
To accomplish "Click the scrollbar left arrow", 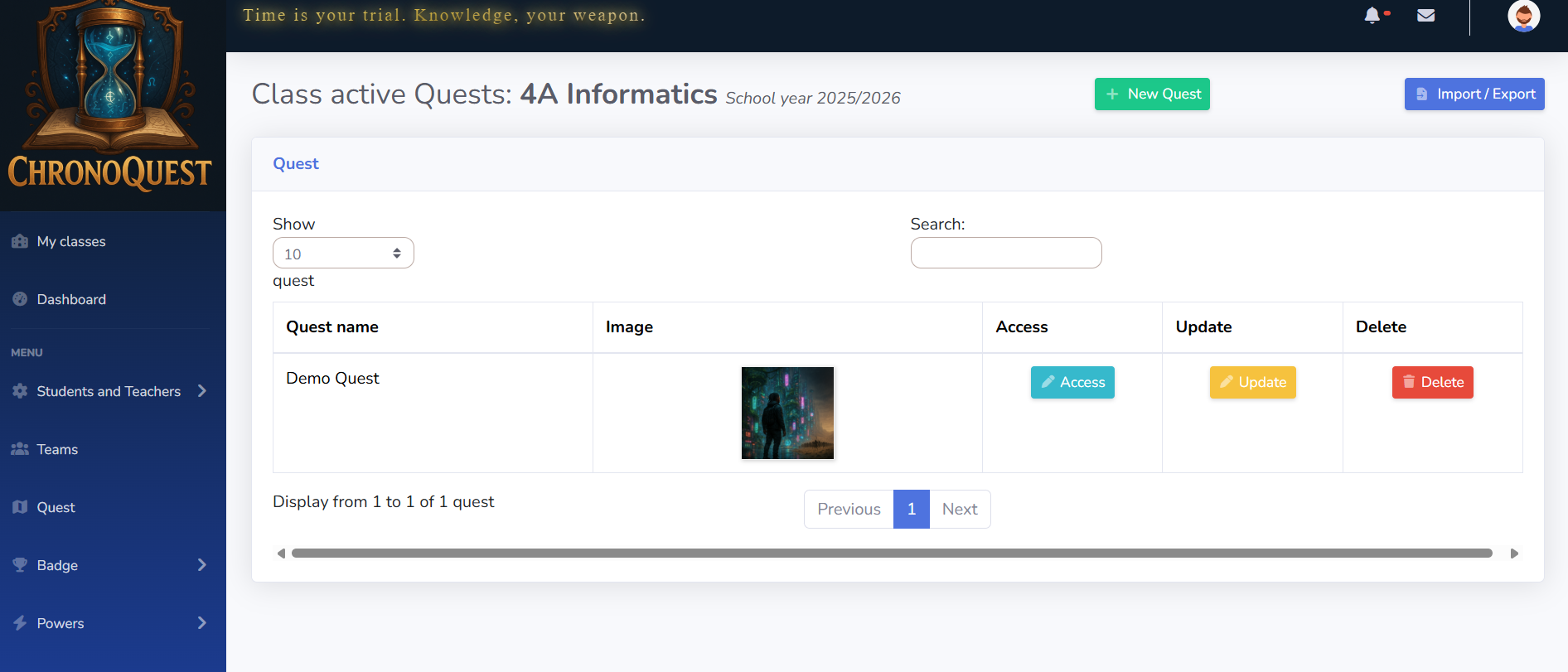I will coord(281,553).
